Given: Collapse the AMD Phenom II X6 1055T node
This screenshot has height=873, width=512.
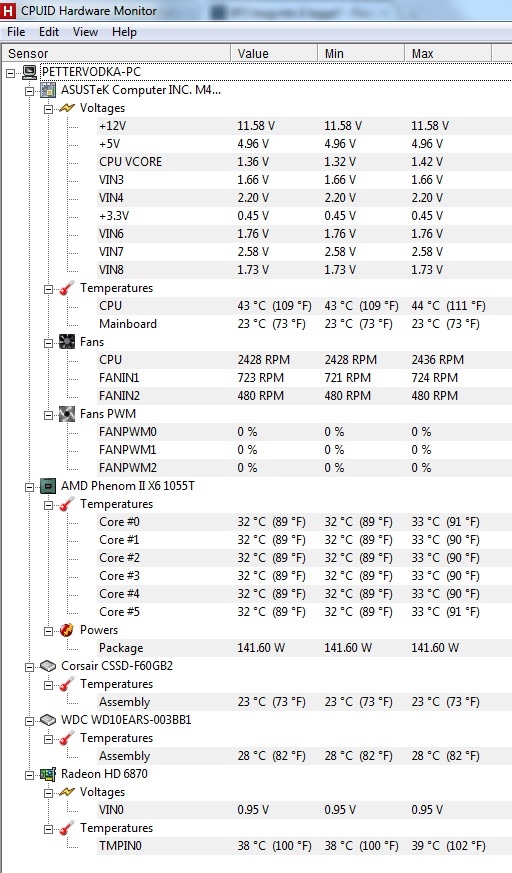Looking at the screenshot, I should pyautogui.click(x=29, y=487).
